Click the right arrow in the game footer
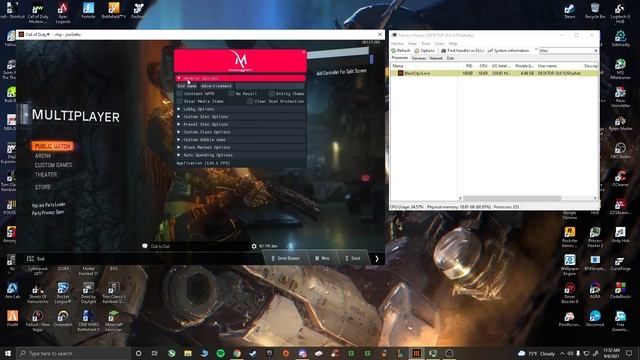The width and height of the screenshot is (640, 360). click(x=377, y=259)
